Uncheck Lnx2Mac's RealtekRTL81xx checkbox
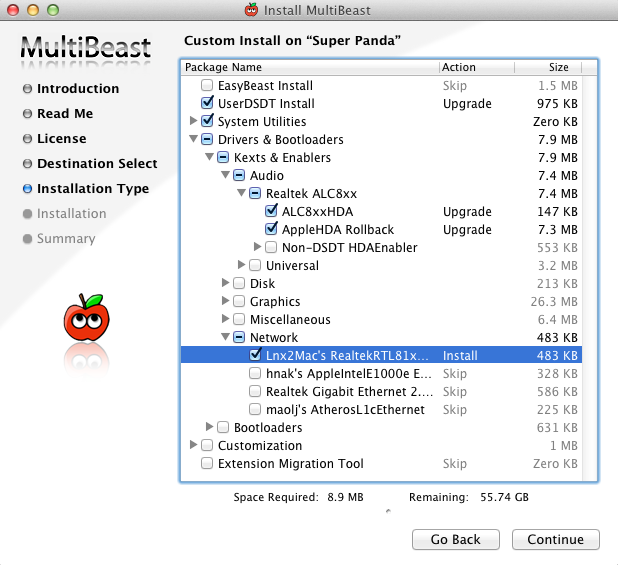The height and width of the screenshot is (565, 618). (x=255, y=355)
